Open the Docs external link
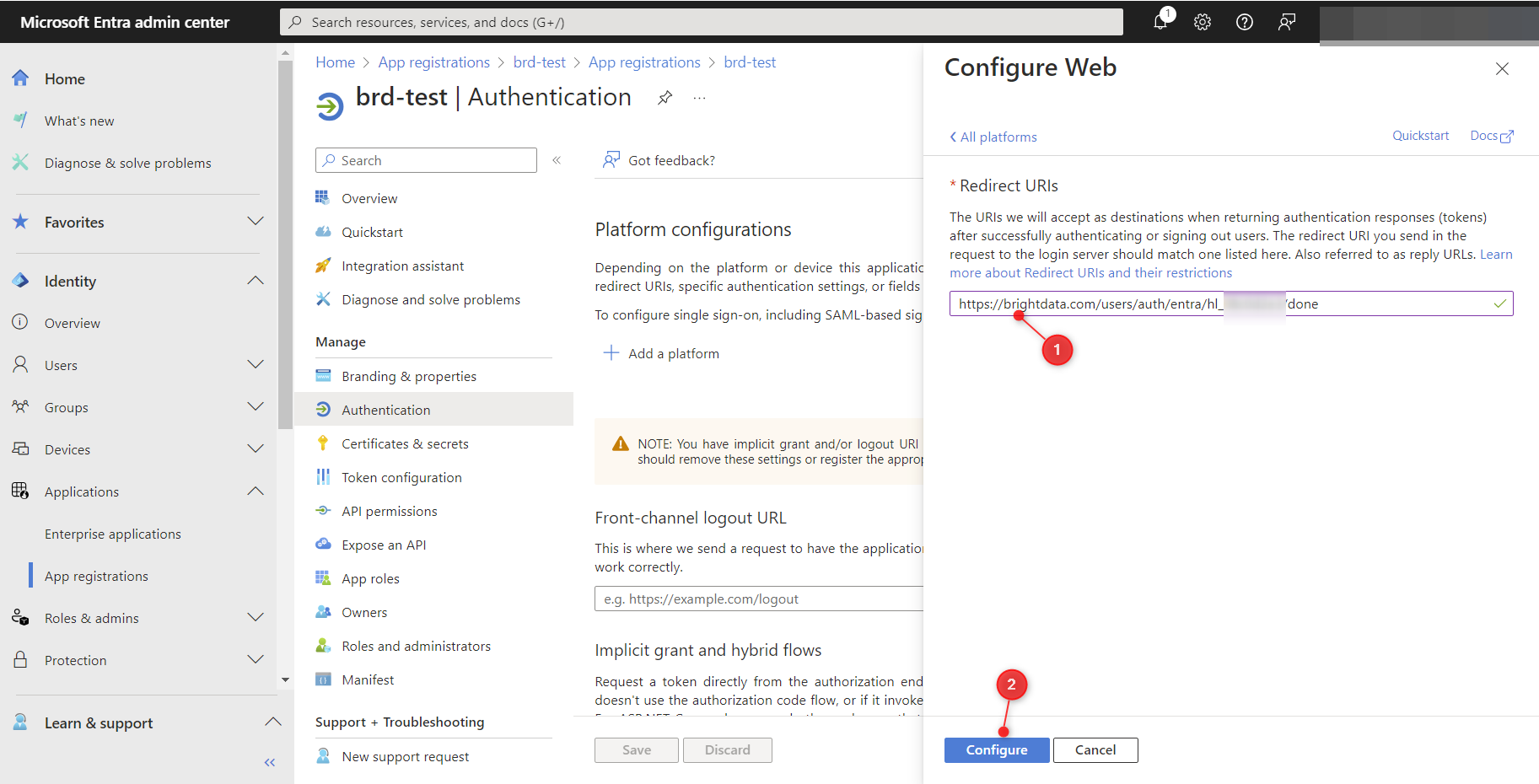This screenshot has width=1539, height=784. [x=1492, y=136]
